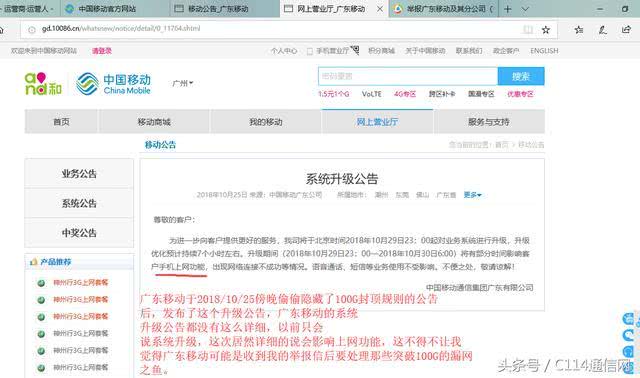640x378 pixels.
Task: Click the 系统升级公告 article title
Action: (342, 178)
